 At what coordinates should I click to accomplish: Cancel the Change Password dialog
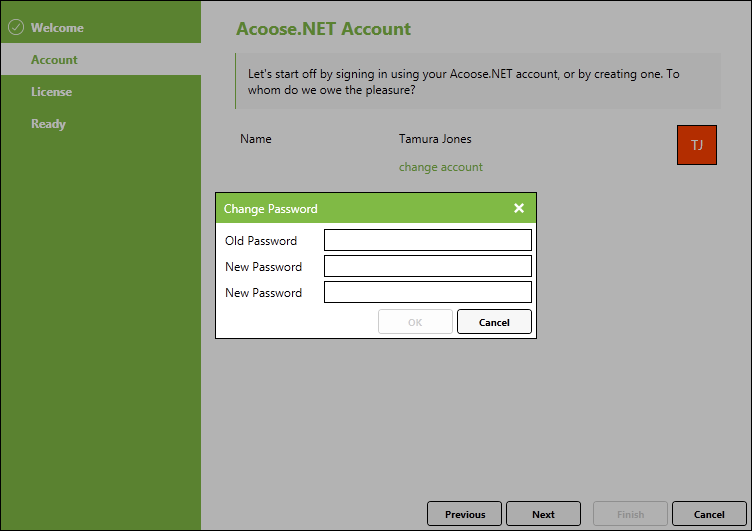click(494, 322)
